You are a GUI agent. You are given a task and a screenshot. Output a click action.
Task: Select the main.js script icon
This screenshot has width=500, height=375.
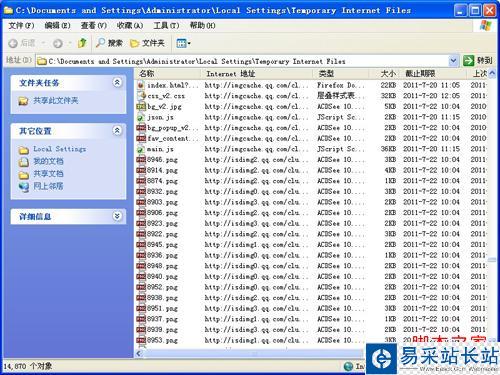pyautogui.click(x=141, y=149)
